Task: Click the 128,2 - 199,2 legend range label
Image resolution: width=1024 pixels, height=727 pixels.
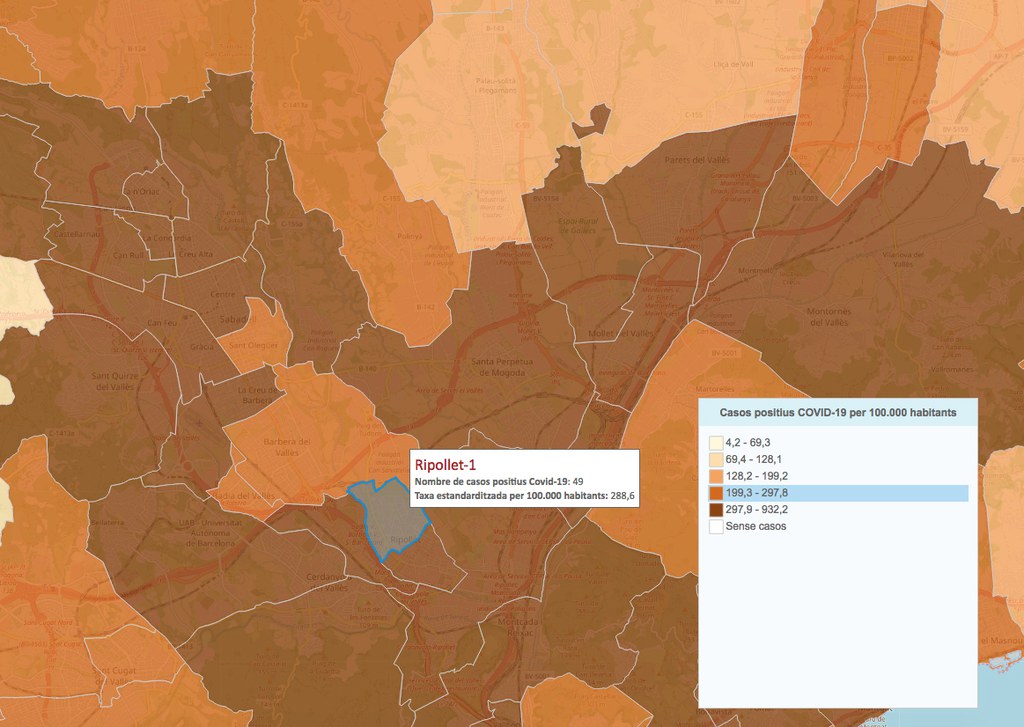Action: click(757, 476)
